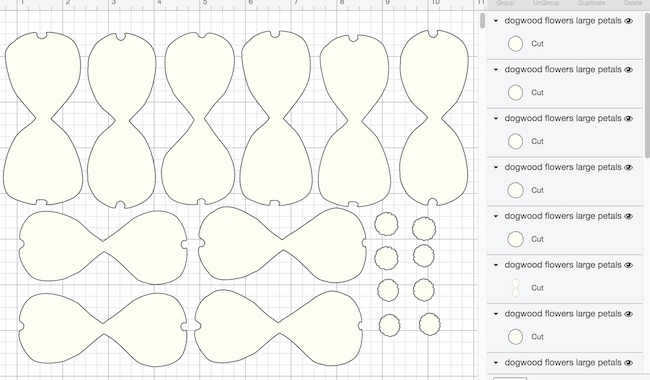
Task: Click the Delete button
Action: [633, 3]
